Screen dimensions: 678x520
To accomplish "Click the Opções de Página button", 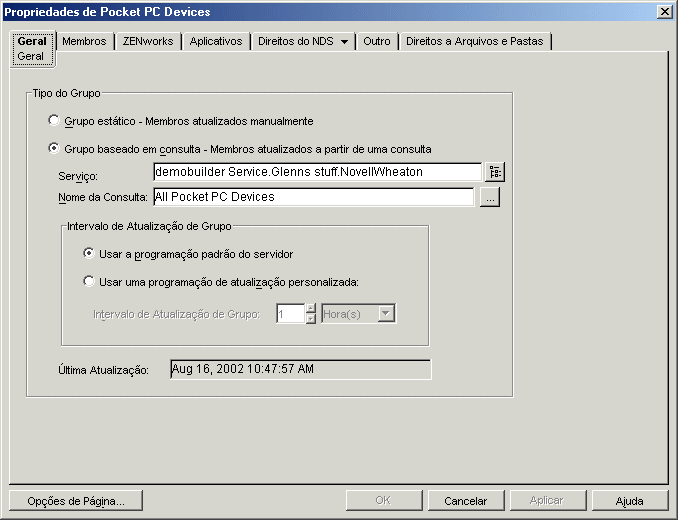I will pos(76,501).
